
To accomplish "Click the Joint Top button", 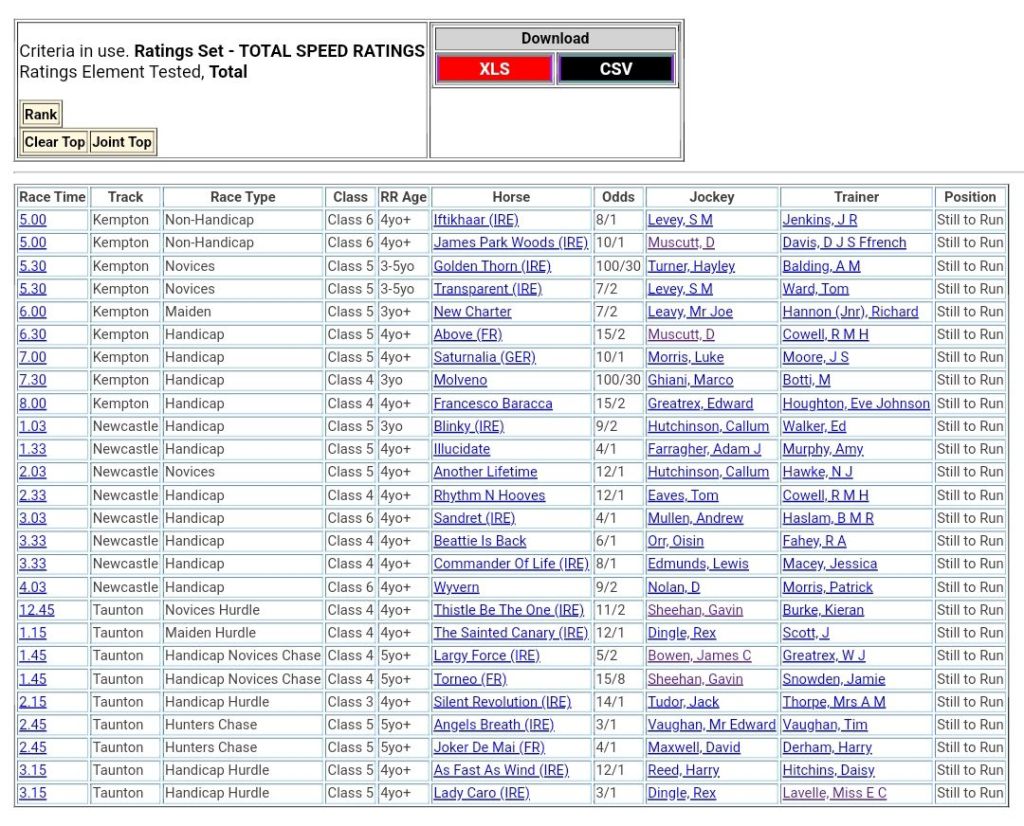I will coord(122,142).
